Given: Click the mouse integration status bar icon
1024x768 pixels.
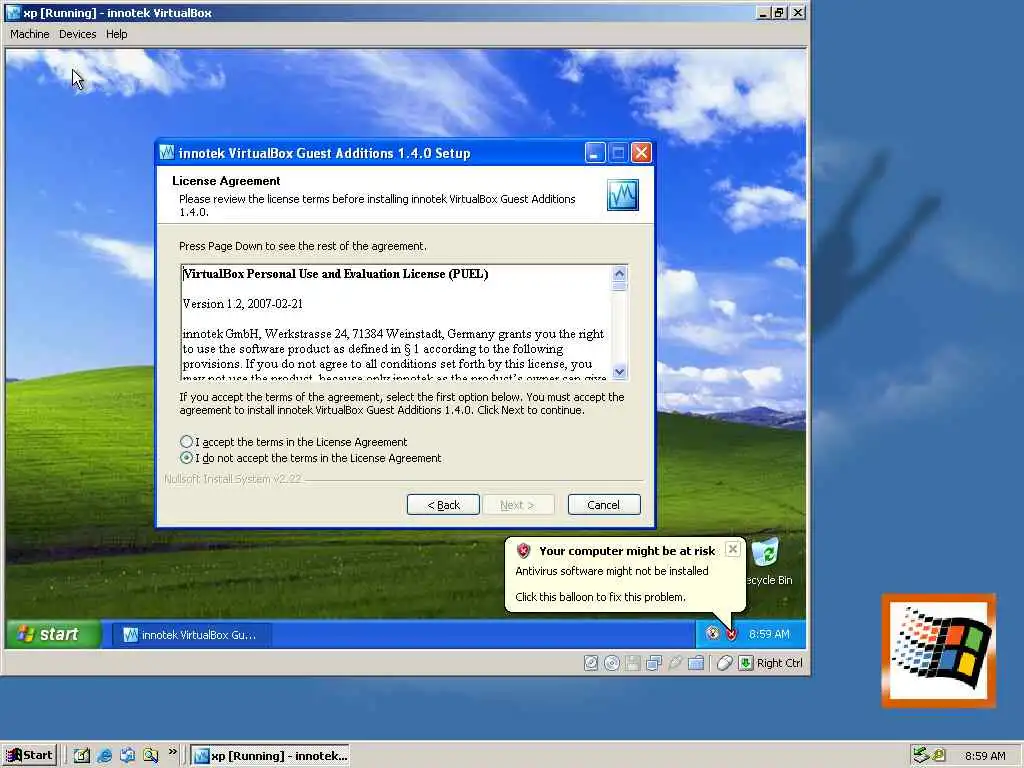Looking at the screenshot, I should [x=724, y=663].
